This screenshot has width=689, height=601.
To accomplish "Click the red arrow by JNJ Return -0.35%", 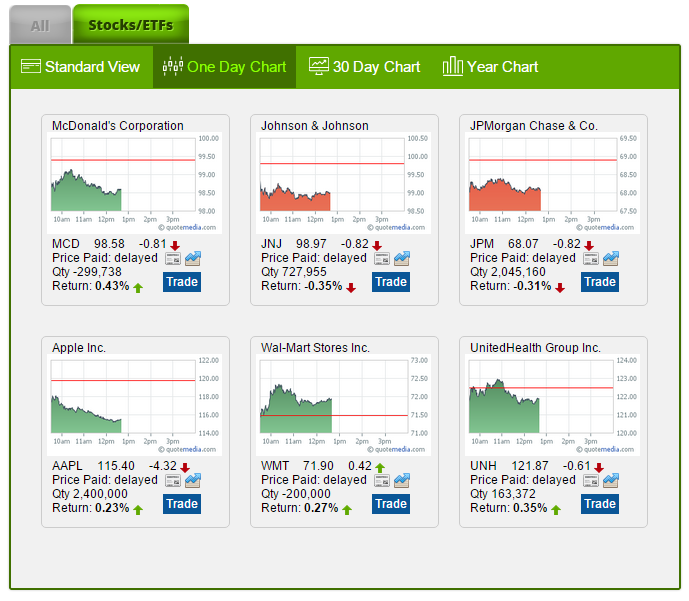I will tap(351, 288).
